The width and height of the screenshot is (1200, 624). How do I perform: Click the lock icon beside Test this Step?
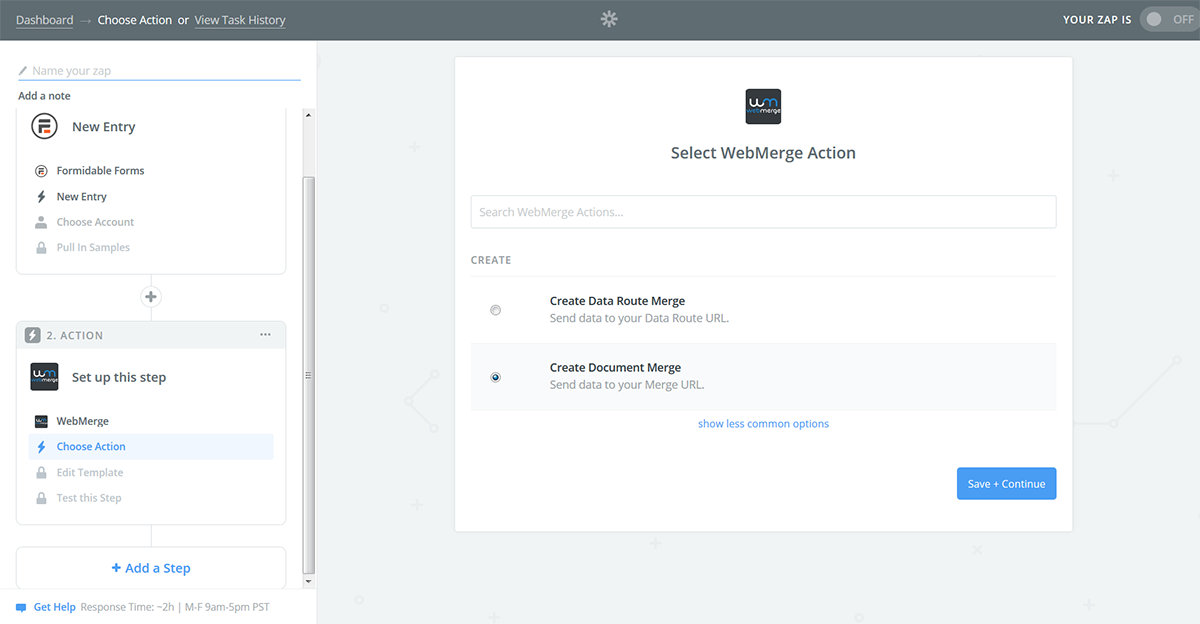(41, 498)
